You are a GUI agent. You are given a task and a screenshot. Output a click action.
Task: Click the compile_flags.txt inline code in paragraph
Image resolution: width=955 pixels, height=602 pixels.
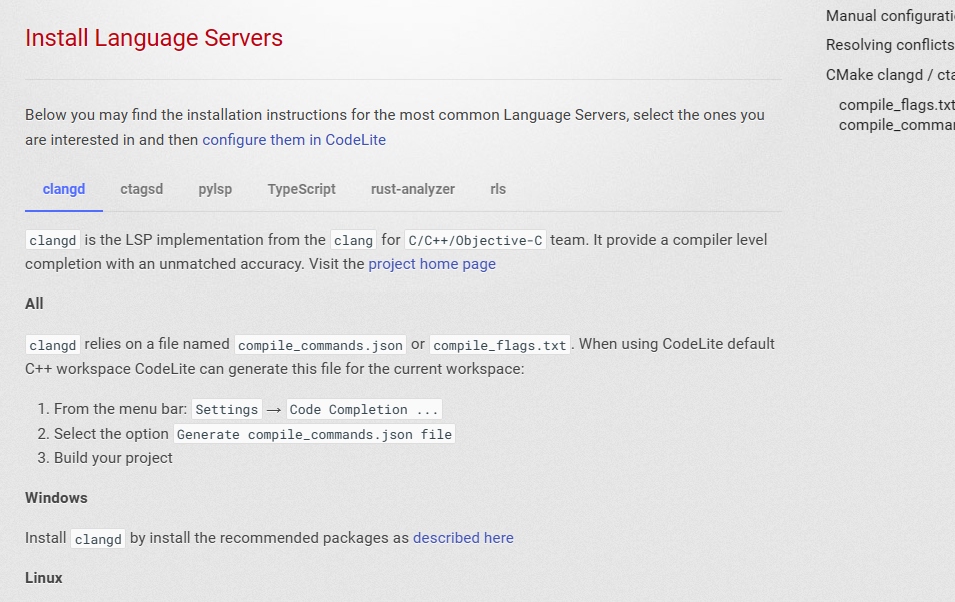coord(499,345)
